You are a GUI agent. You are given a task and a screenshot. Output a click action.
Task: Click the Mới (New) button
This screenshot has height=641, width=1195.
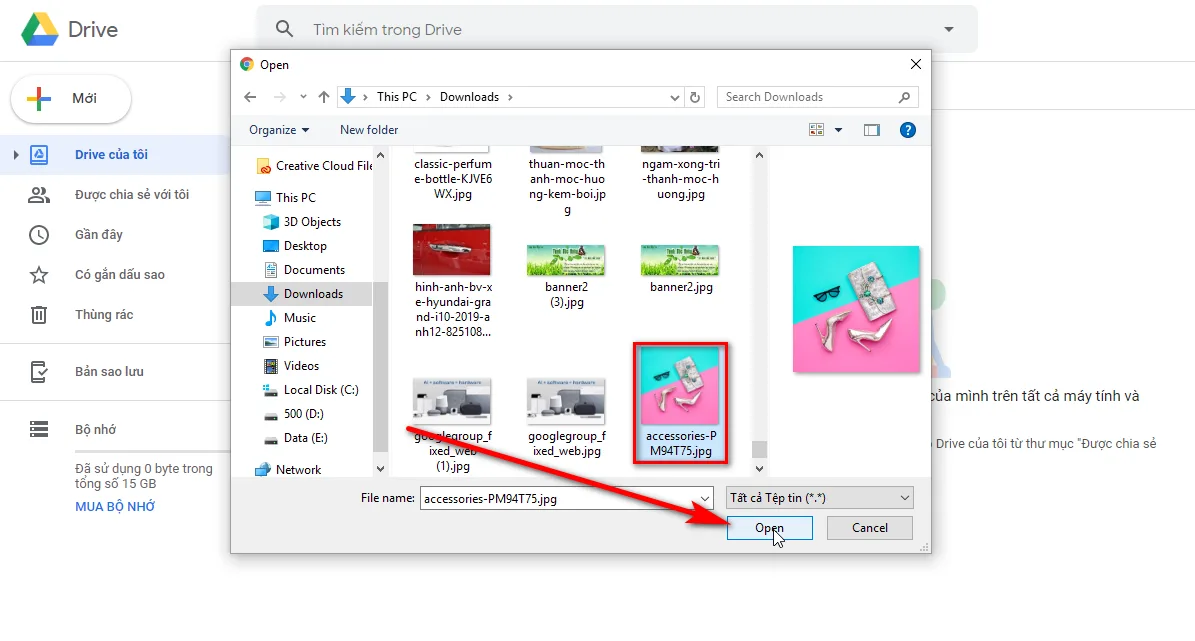point(71,98)
